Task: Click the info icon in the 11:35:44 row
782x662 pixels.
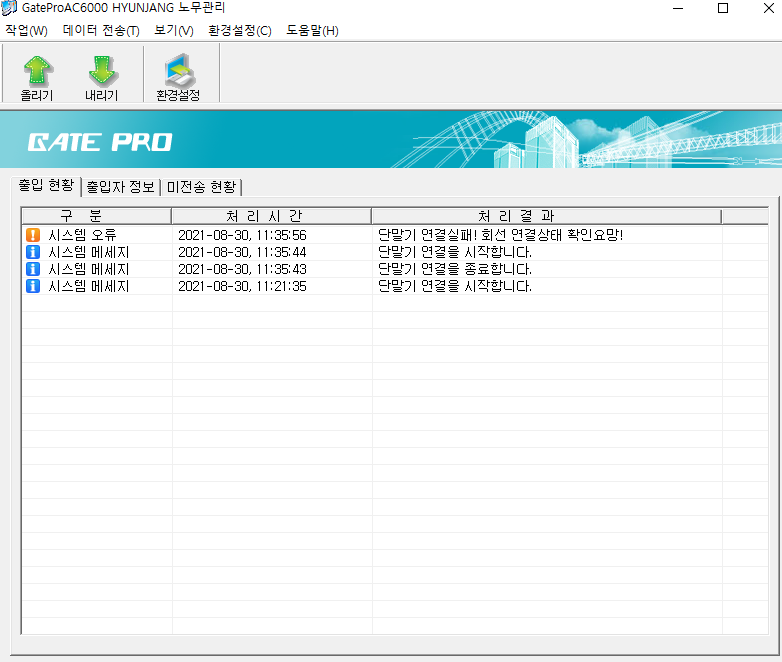Action: (33, 252)
